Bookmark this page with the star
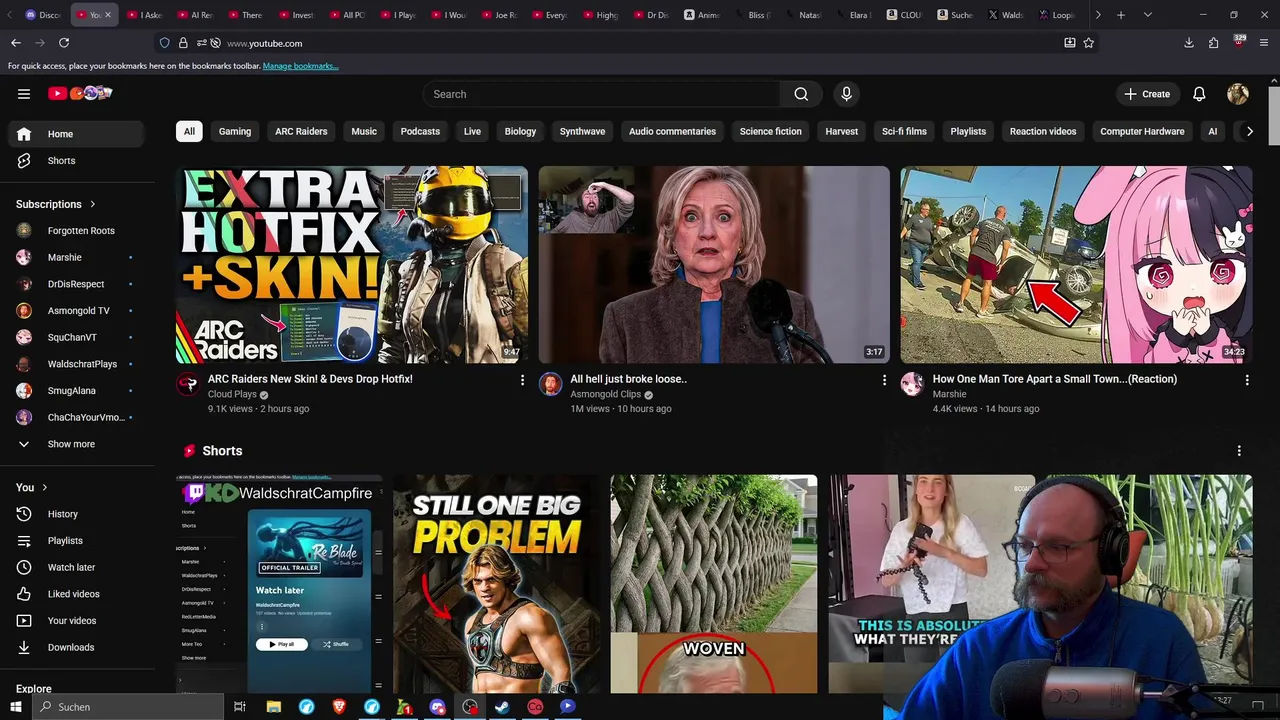The height and width of the screenshot is (720, 1280). (1089, 43)
